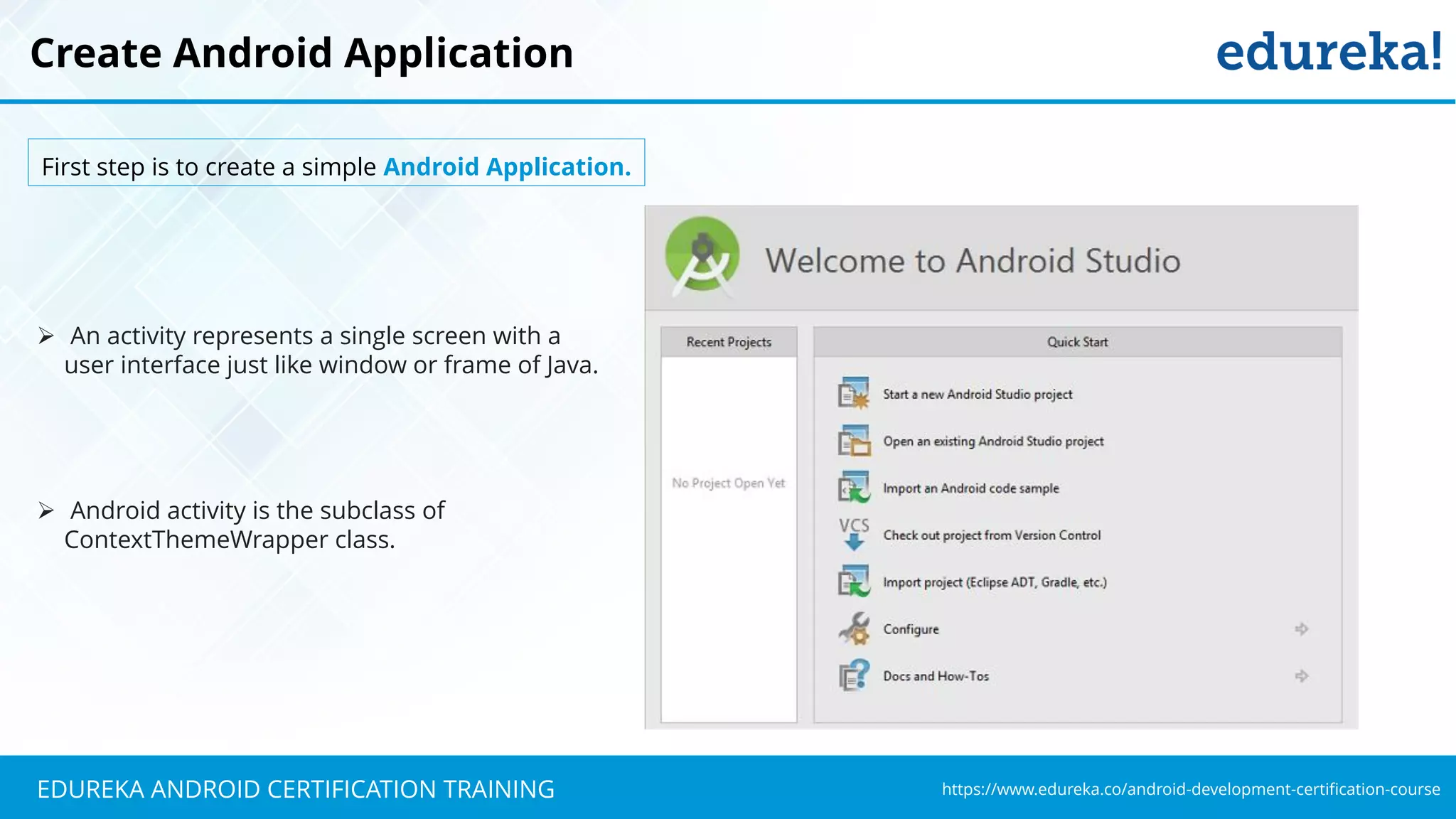Click the new Android Studio project icon
This screenshot has width=1456, height=819.
(854, 393)
